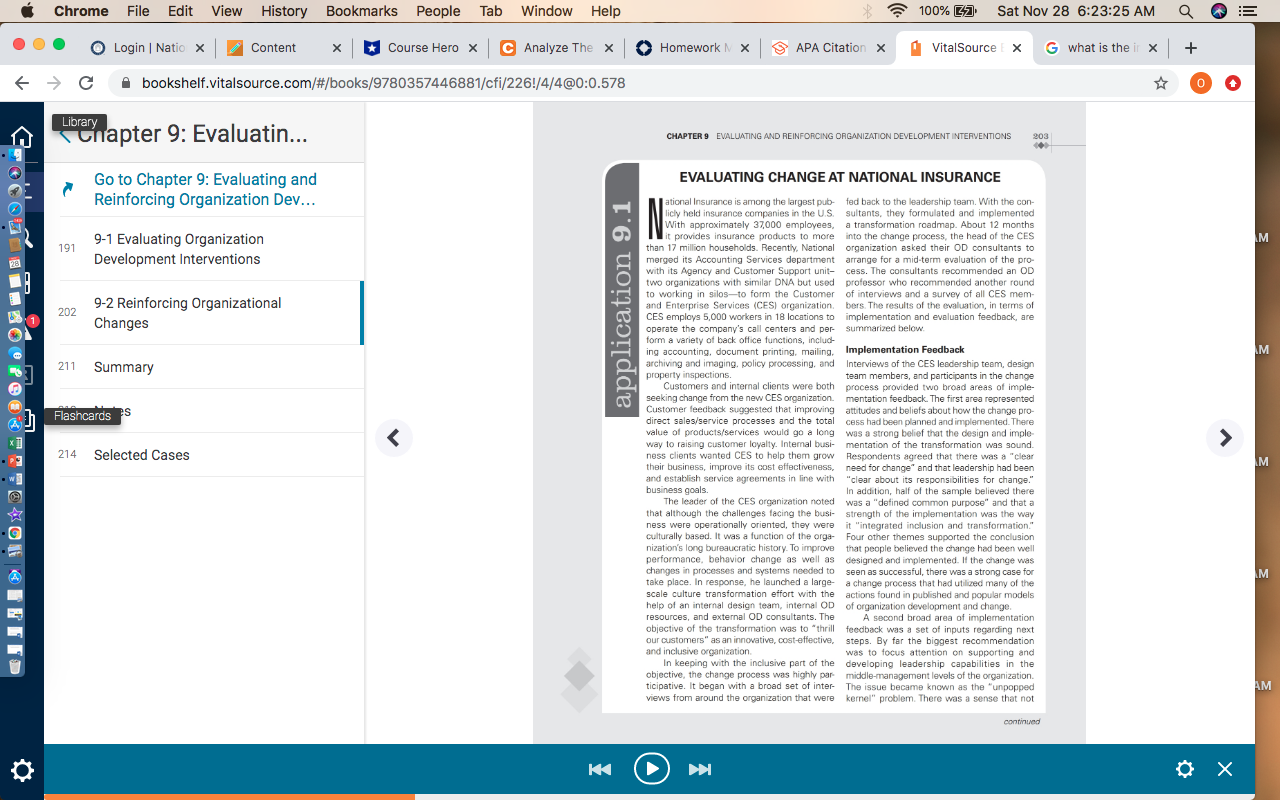Go back using chevron beside Chapter 9 title

click(x=65, y=135)
